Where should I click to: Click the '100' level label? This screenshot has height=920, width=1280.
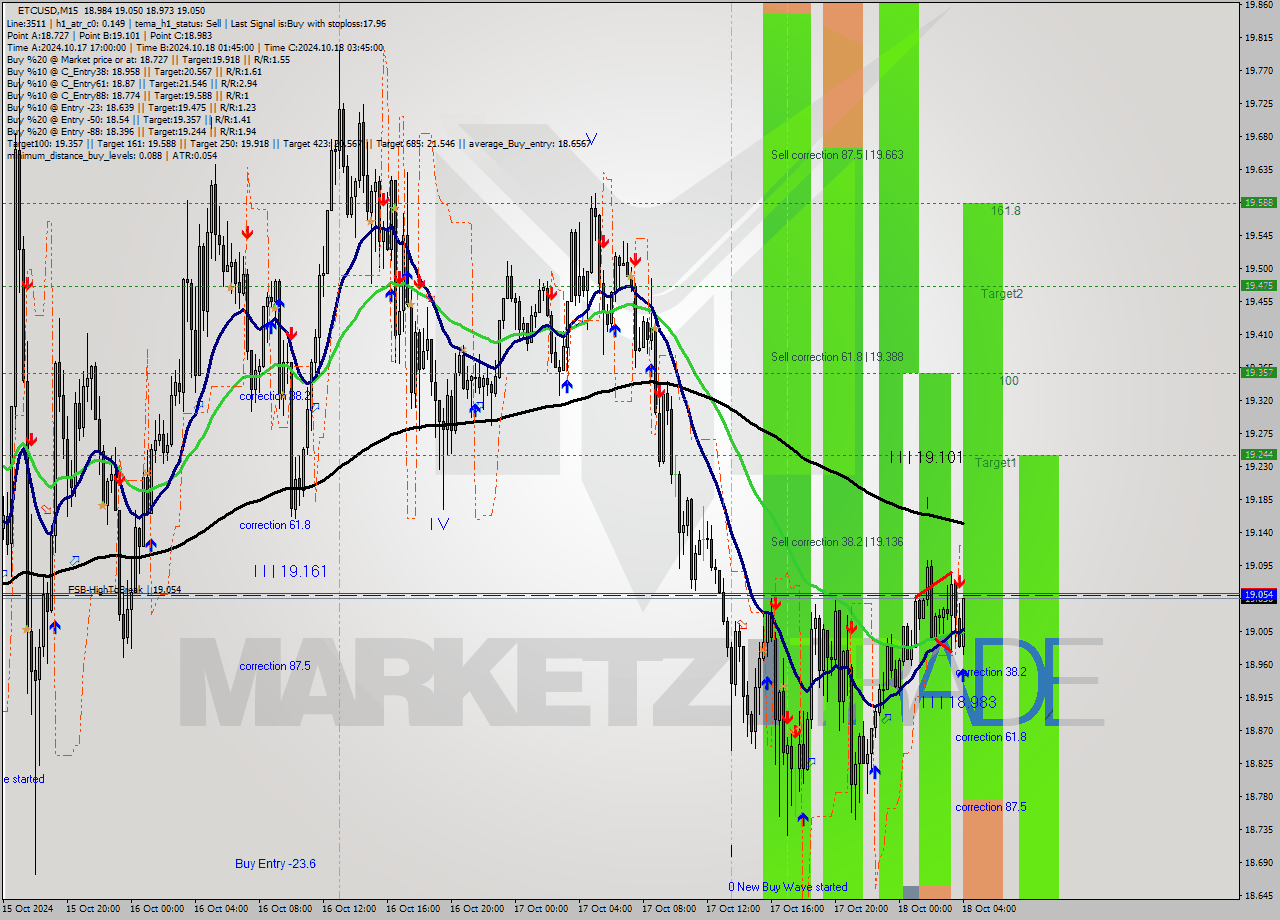(x=1009, y=381)
